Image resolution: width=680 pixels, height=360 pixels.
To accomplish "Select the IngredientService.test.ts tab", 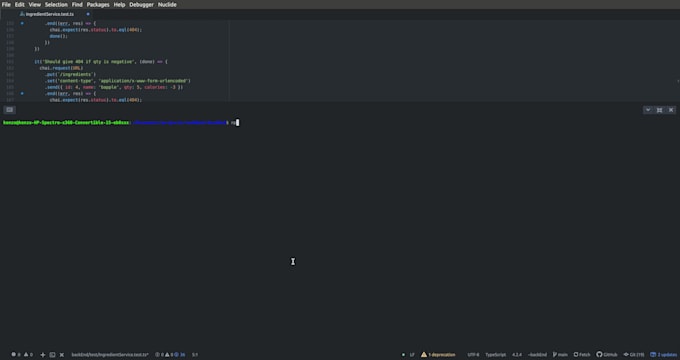I will point(50,14).
